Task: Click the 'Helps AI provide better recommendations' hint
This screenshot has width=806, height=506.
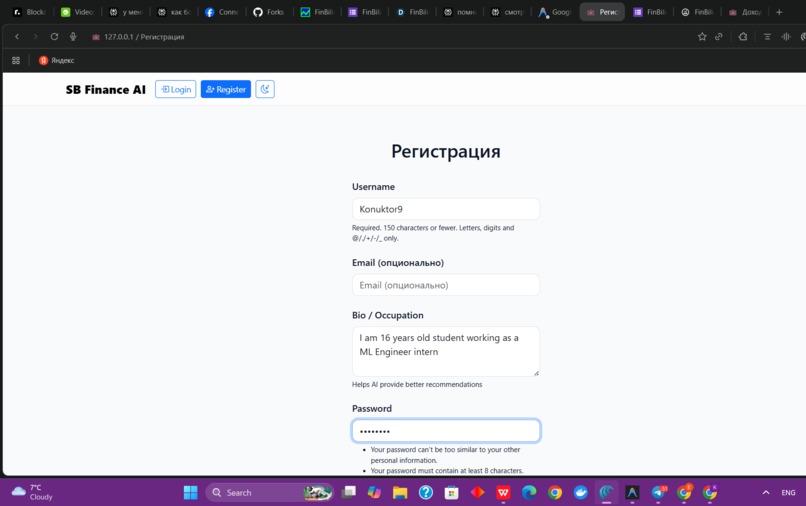Action: [417, 384]
